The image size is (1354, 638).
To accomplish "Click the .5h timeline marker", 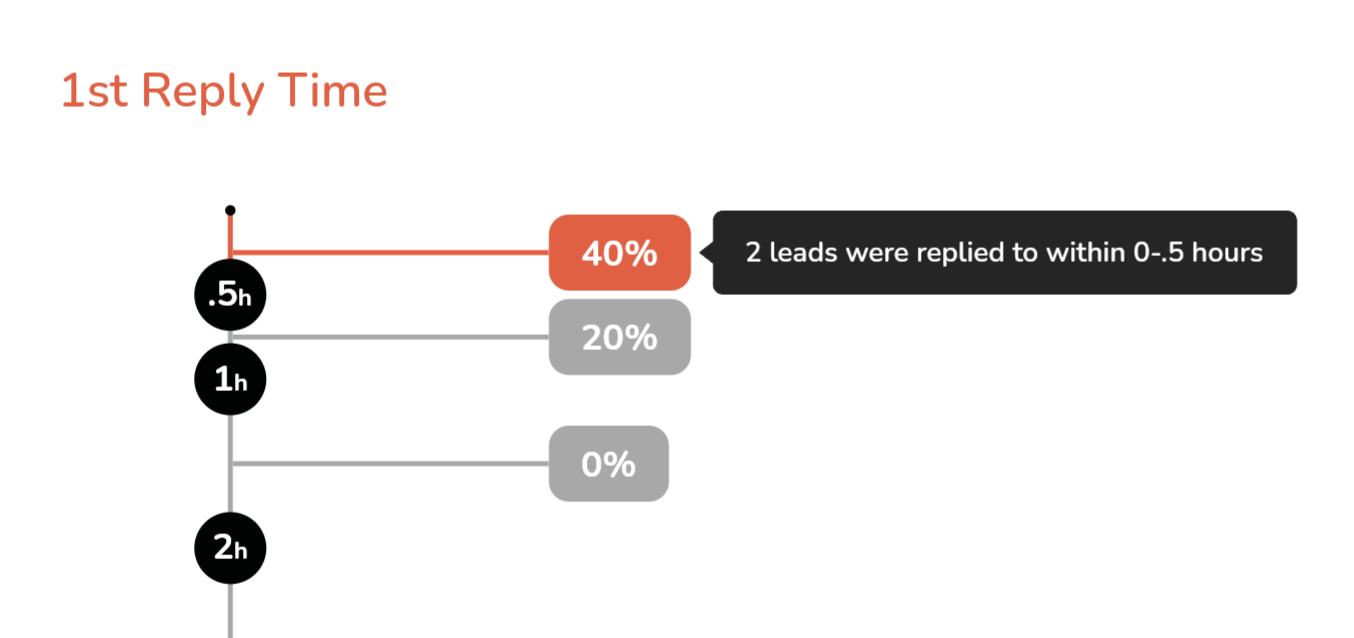I will pyautogui.click(x=230, y=295).
